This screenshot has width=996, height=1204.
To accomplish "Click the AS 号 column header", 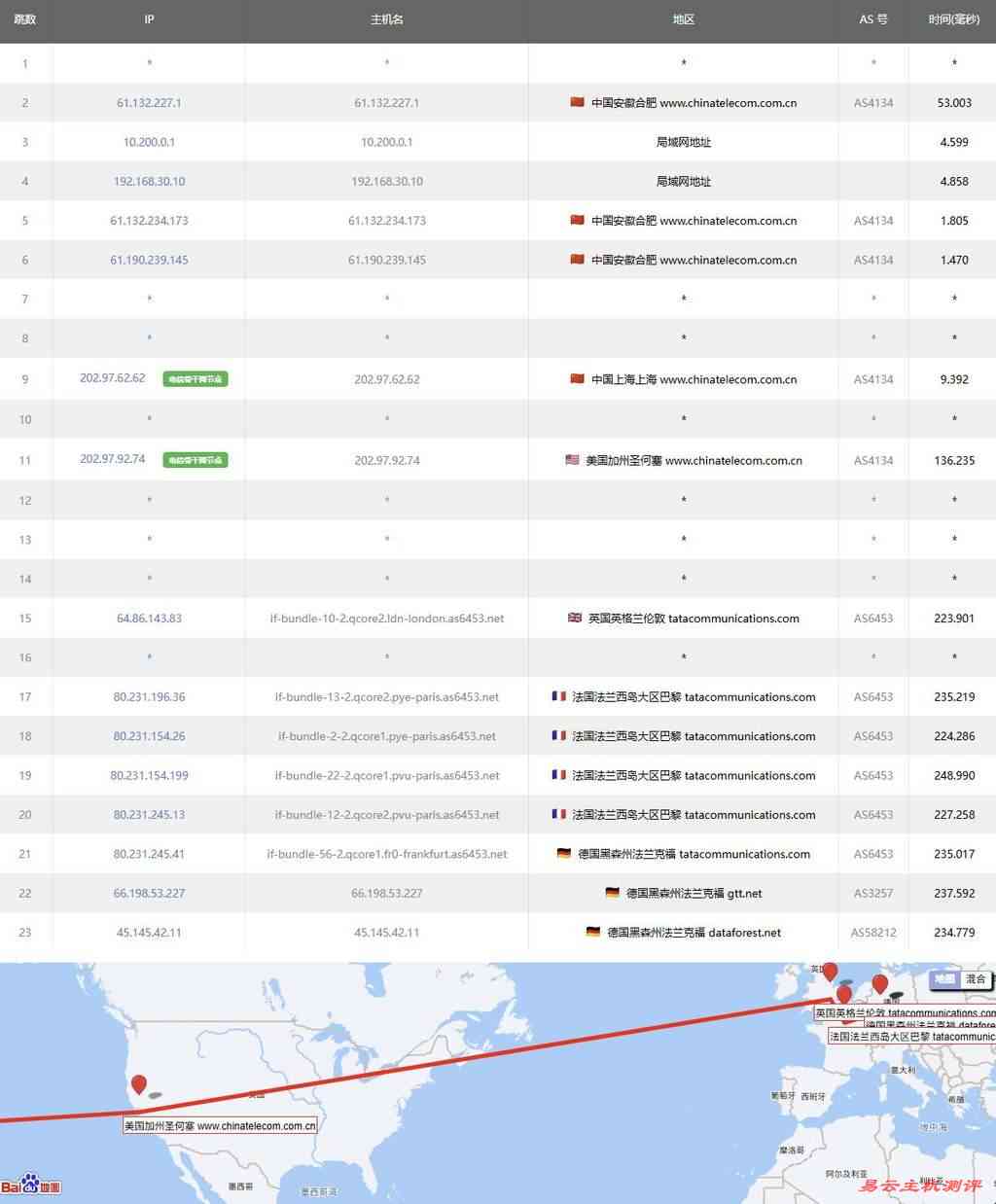I will coord(873,19).
